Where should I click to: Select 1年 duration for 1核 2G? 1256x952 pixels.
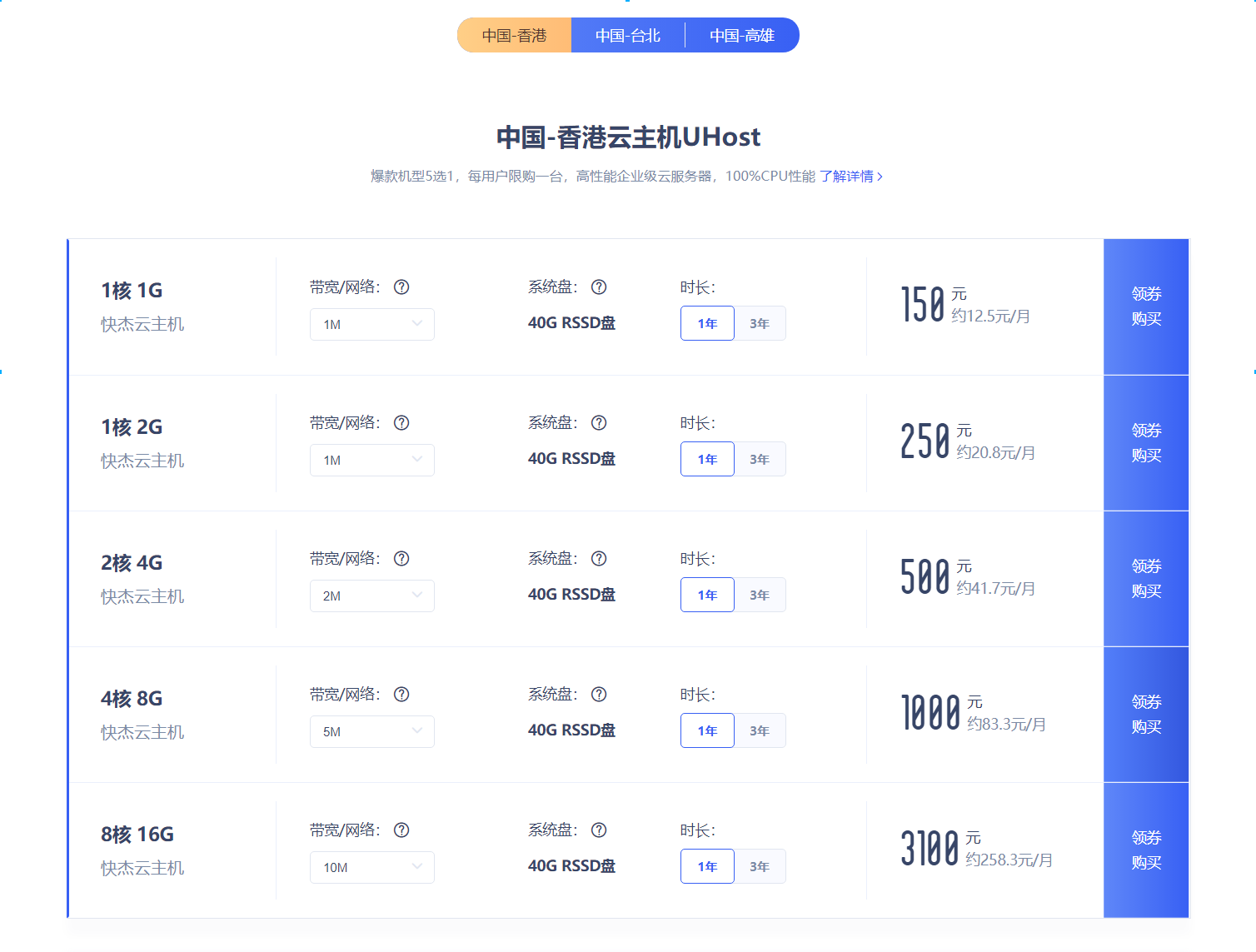click(707, 459)
